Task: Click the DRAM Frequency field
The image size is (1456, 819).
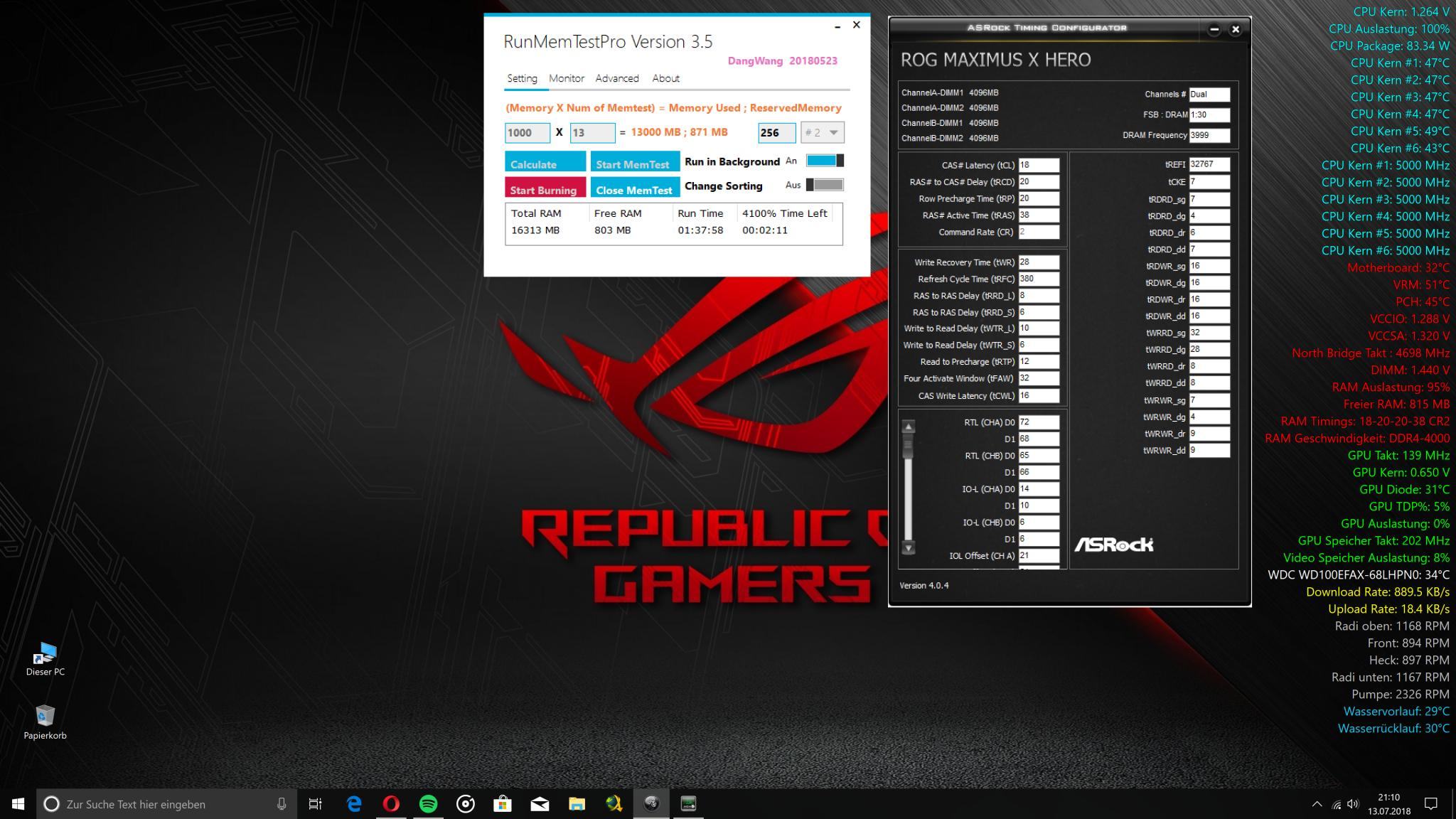Action: 1209,135
